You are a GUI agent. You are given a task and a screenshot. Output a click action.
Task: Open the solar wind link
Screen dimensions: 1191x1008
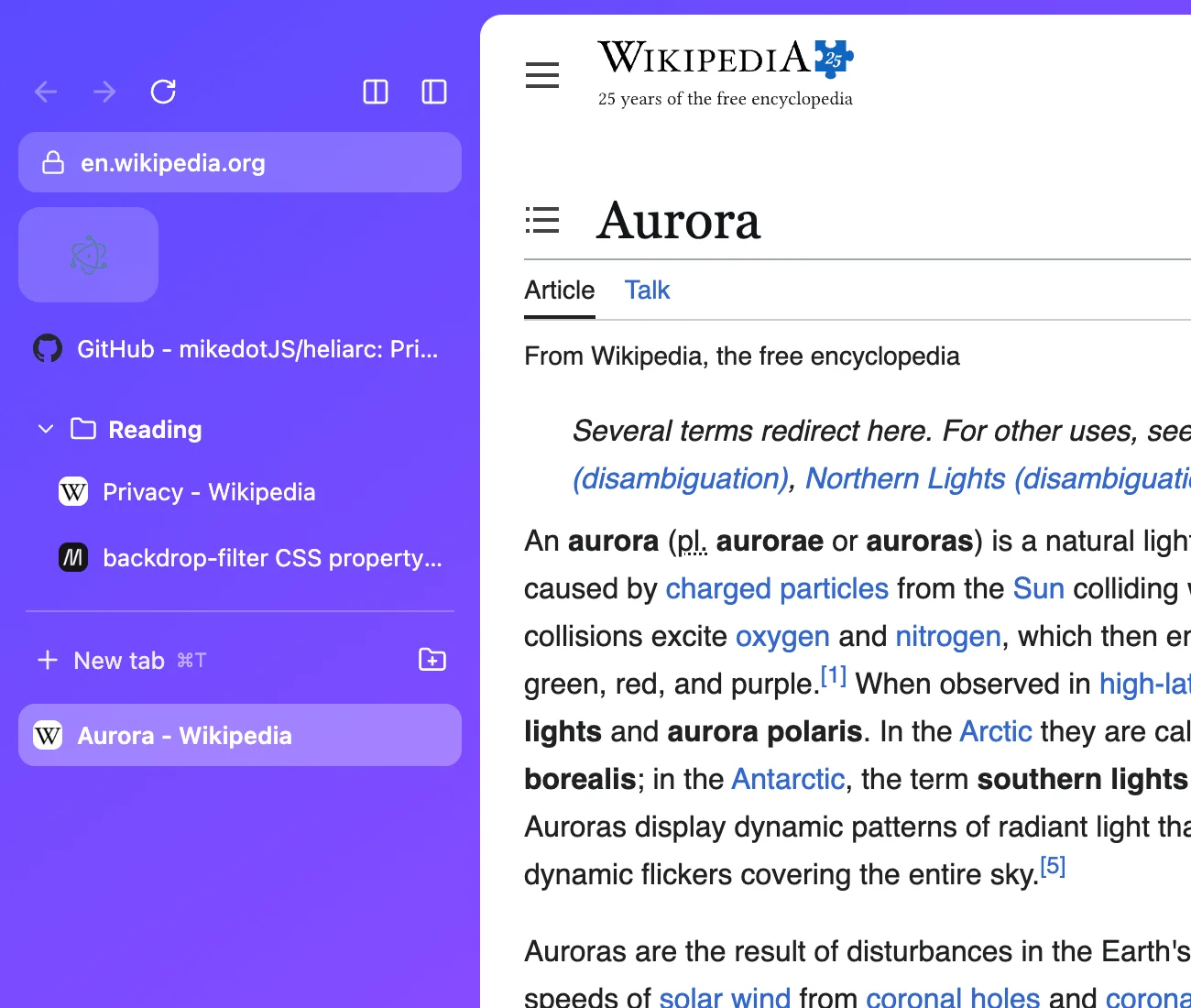point(725,996)
